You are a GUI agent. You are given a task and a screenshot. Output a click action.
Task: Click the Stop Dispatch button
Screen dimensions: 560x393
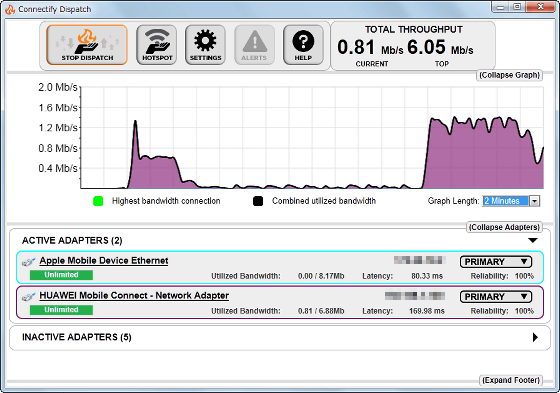(87, 45)
